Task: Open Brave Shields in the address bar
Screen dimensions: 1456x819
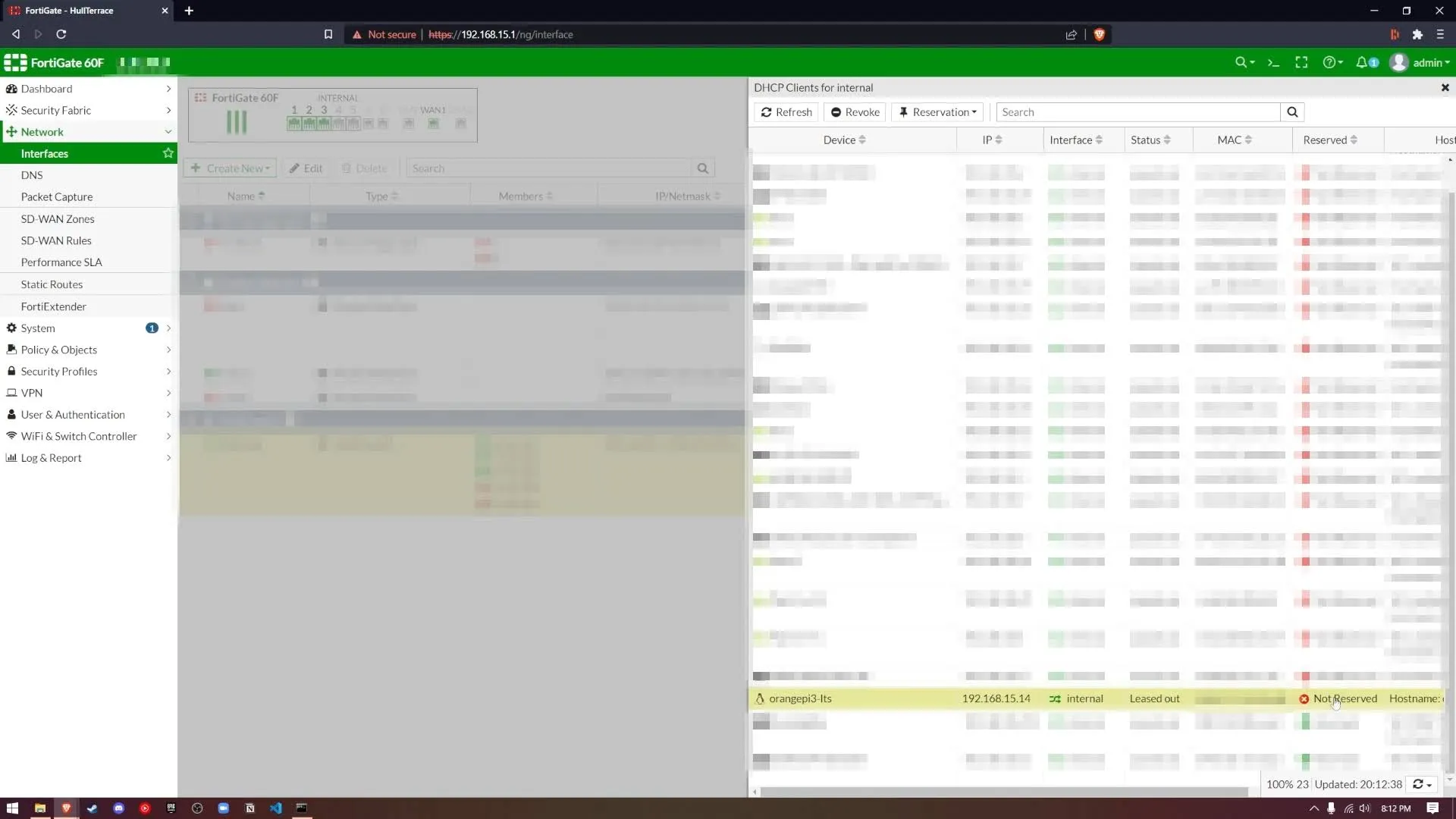Action: coord(1100,34)
